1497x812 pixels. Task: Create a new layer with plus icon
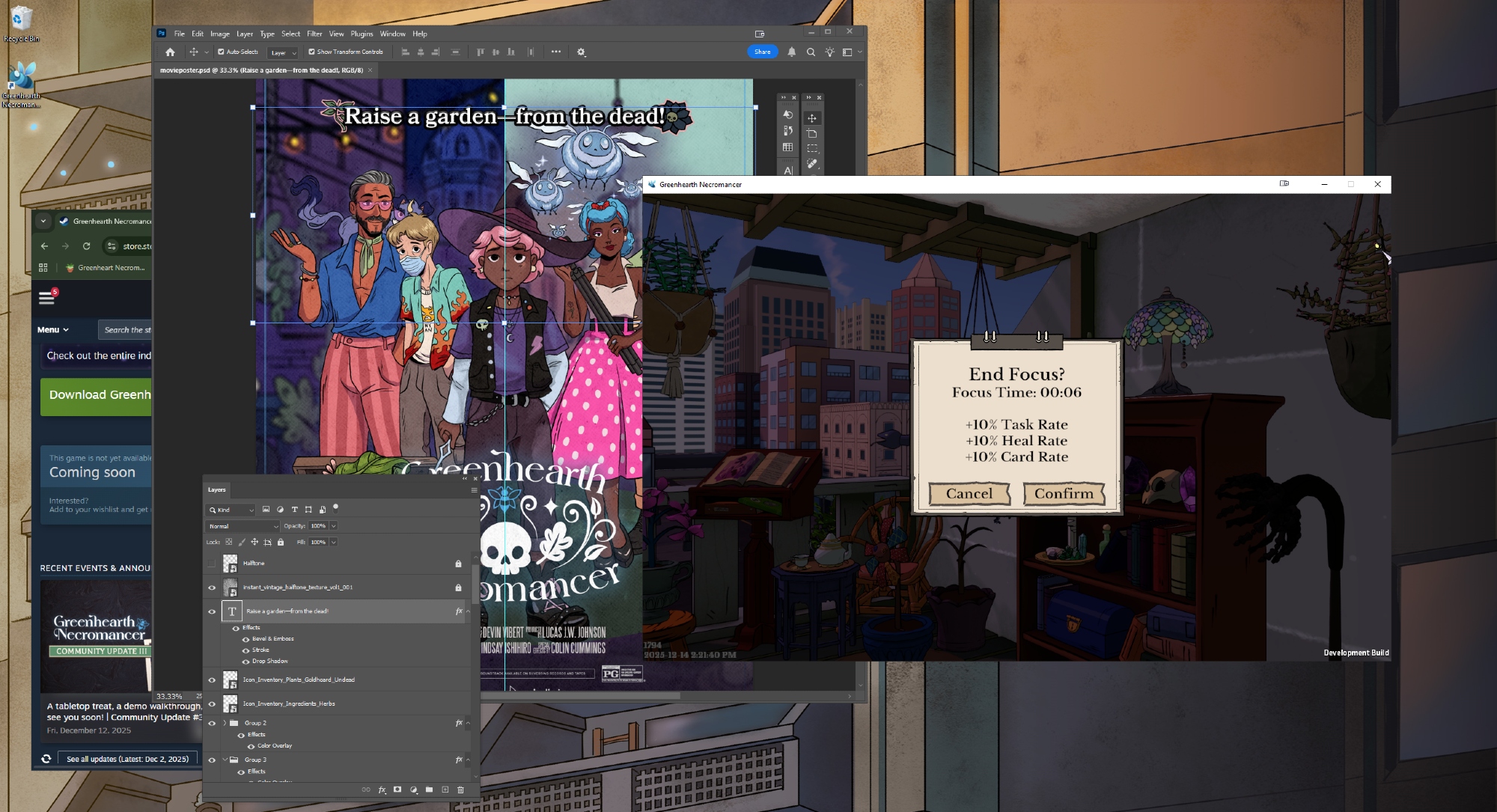tap(445, 790)
